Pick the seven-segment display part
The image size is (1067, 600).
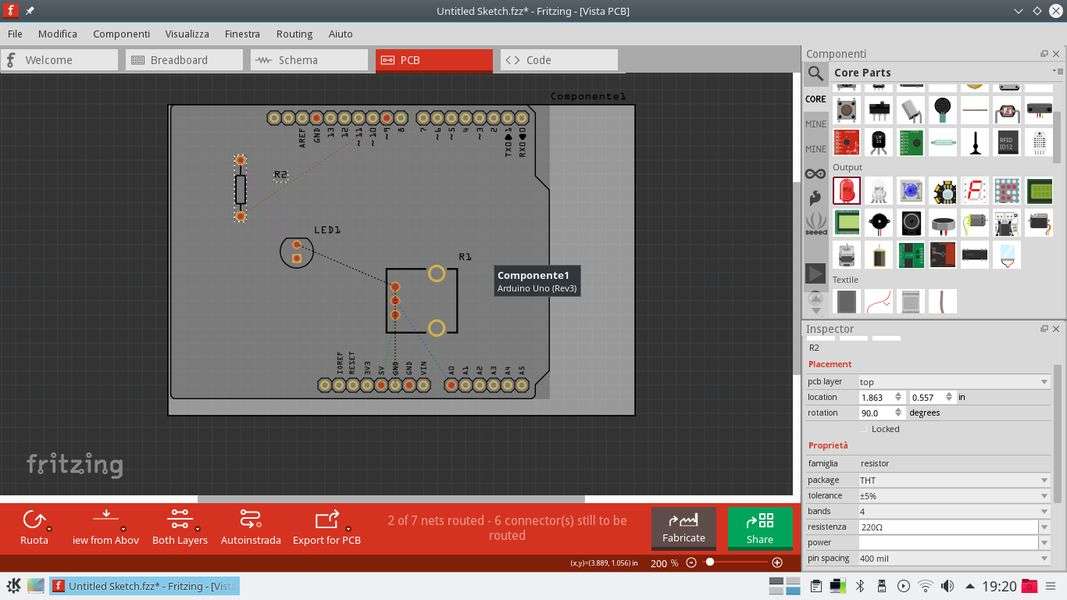click(x=974, y=191)
